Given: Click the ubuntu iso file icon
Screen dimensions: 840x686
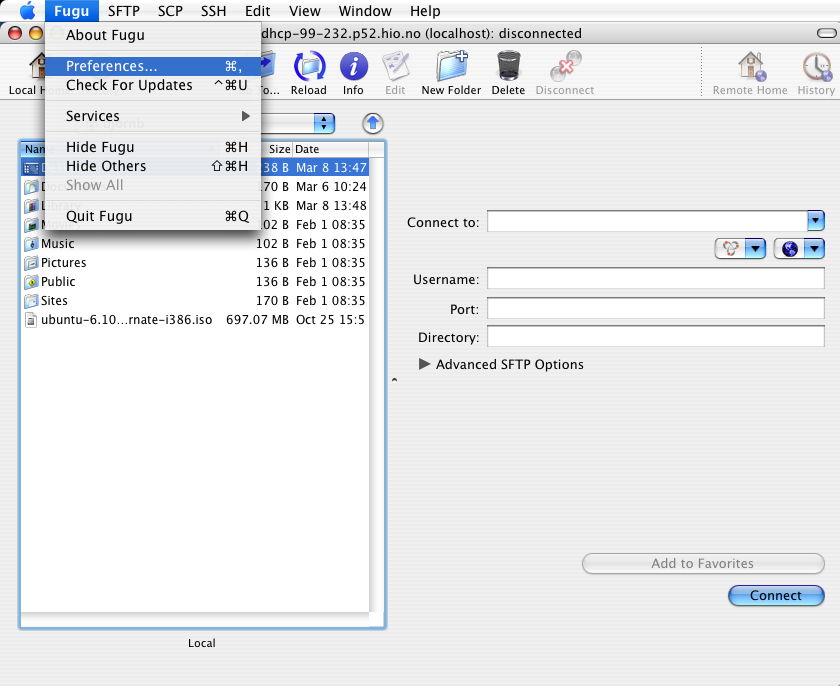Looking at the screenshot, I should point(31,320).
